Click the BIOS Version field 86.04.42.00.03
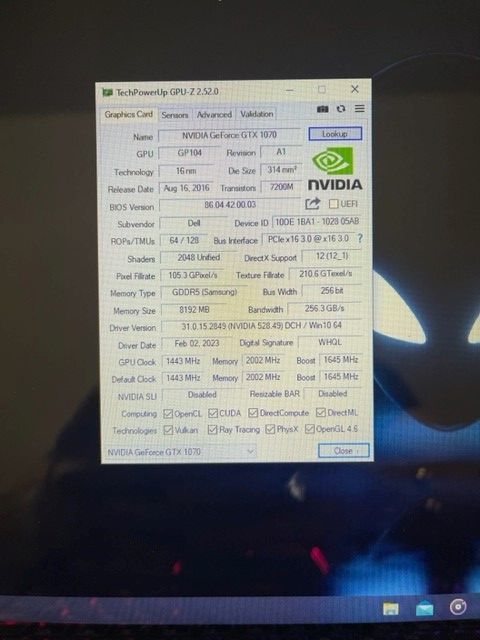 point(230,205)
